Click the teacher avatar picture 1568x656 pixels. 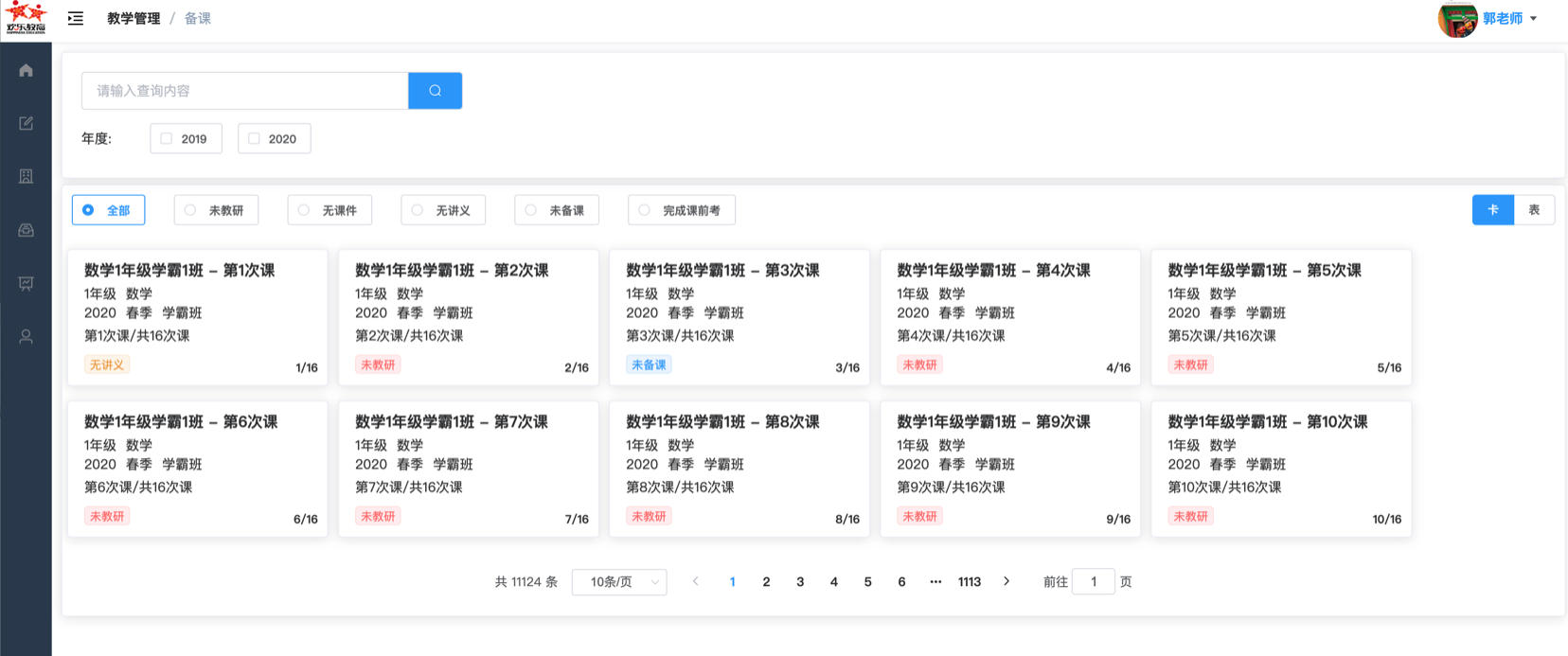1457,19
